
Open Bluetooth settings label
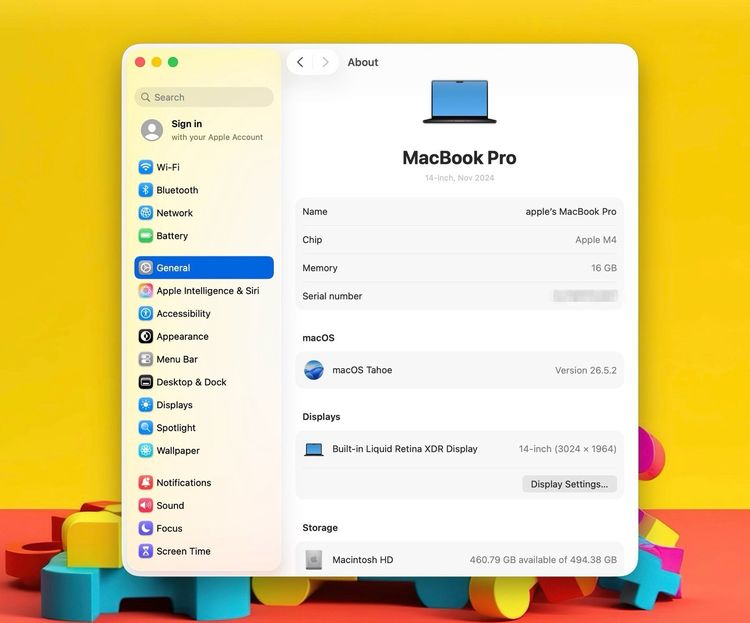point(177,190)
